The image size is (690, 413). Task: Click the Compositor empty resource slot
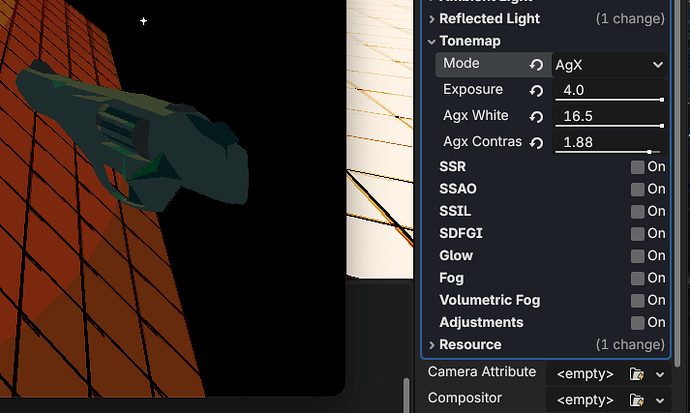tap(586, 400)
